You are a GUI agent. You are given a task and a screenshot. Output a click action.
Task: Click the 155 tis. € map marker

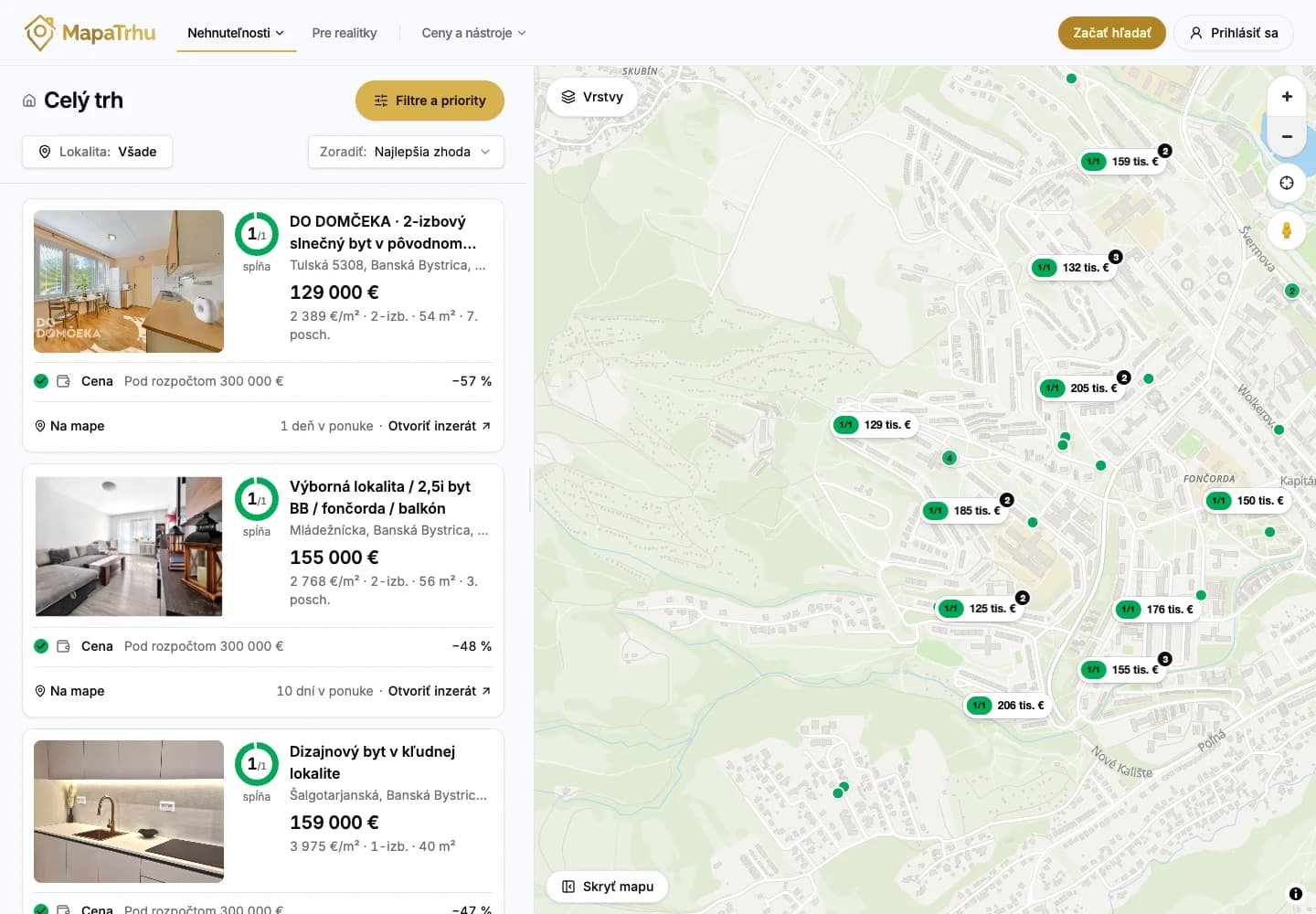1122,670
